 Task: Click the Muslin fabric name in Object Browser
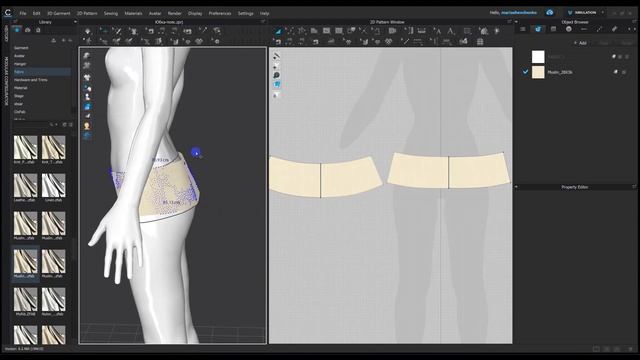[560, 72]
